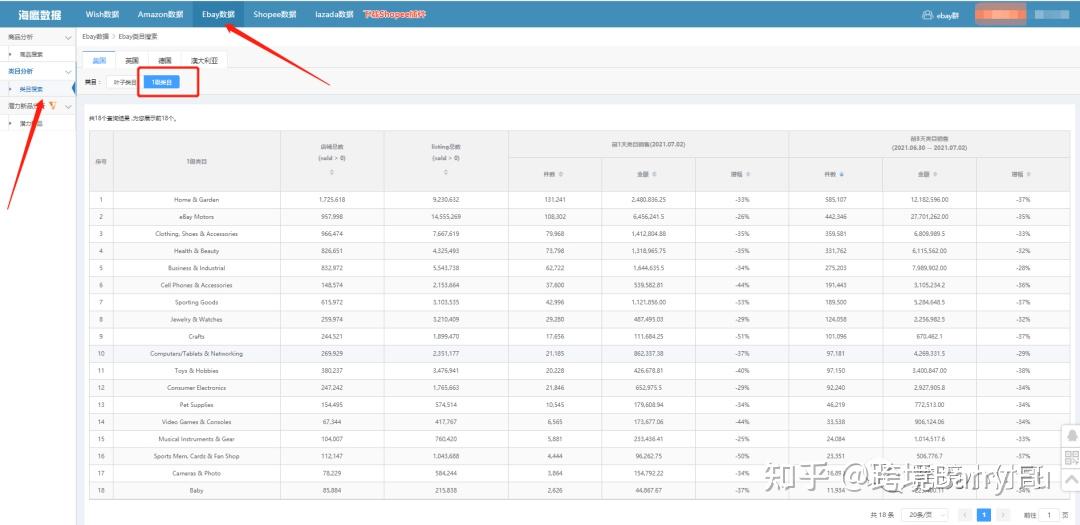The image size is (1080, 525).
Task: Go to next page arrow
Action: pyautogui.click(x=1004, y=515)
